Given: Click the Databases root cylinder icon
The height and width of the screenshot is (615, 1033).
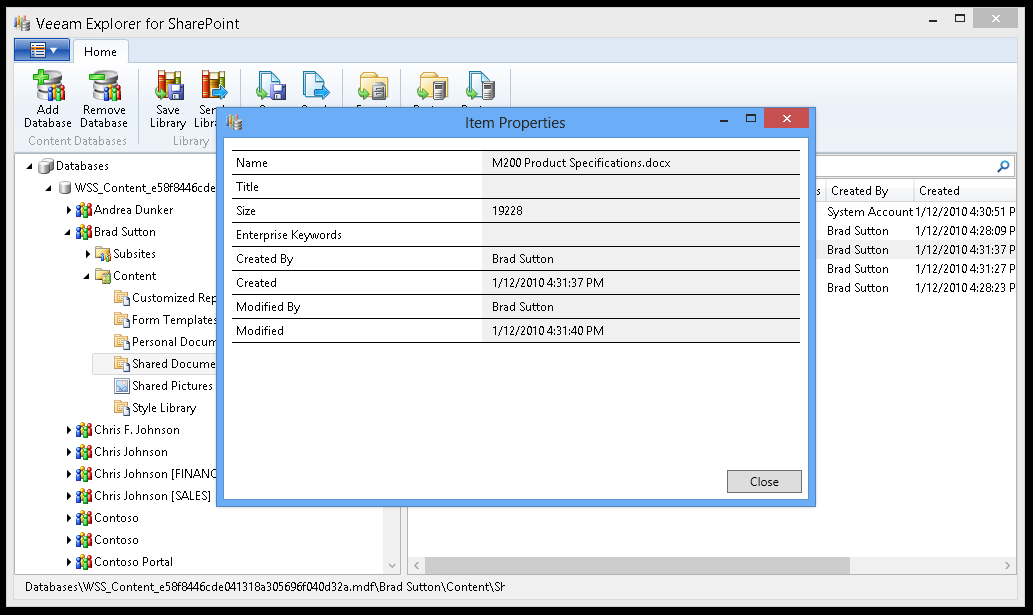Looking at the screenshot, I should [45, 166].
